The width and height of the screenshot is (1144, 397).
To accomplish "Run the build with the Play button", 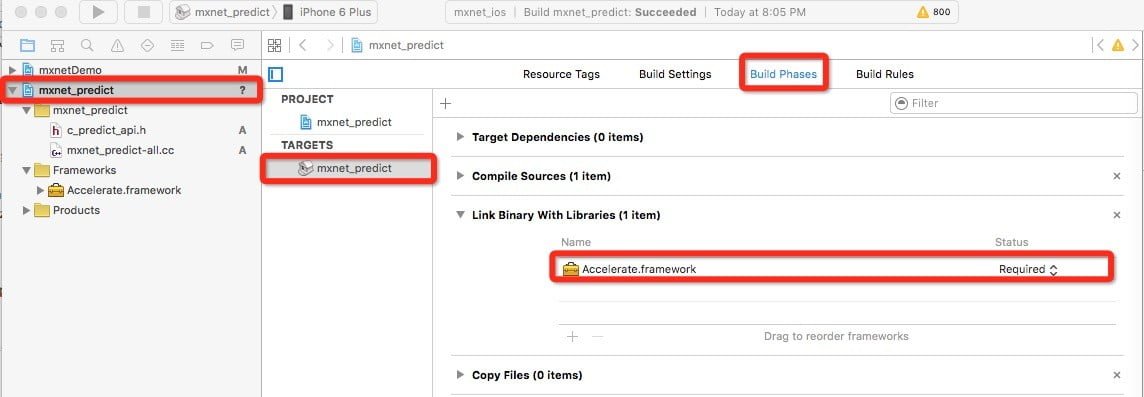I will pyautogui.click(x=98, y=12).
